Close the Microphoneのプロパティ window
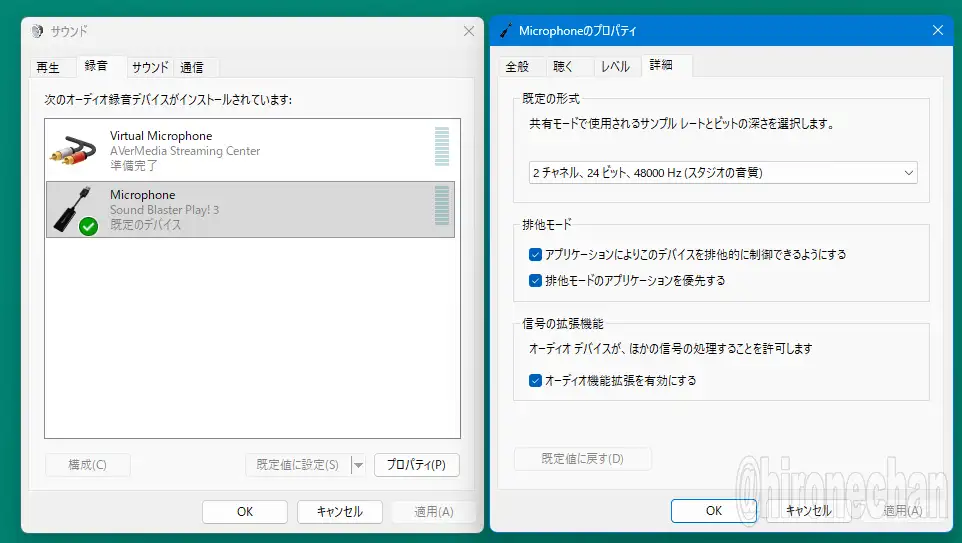 coord(937,31)
